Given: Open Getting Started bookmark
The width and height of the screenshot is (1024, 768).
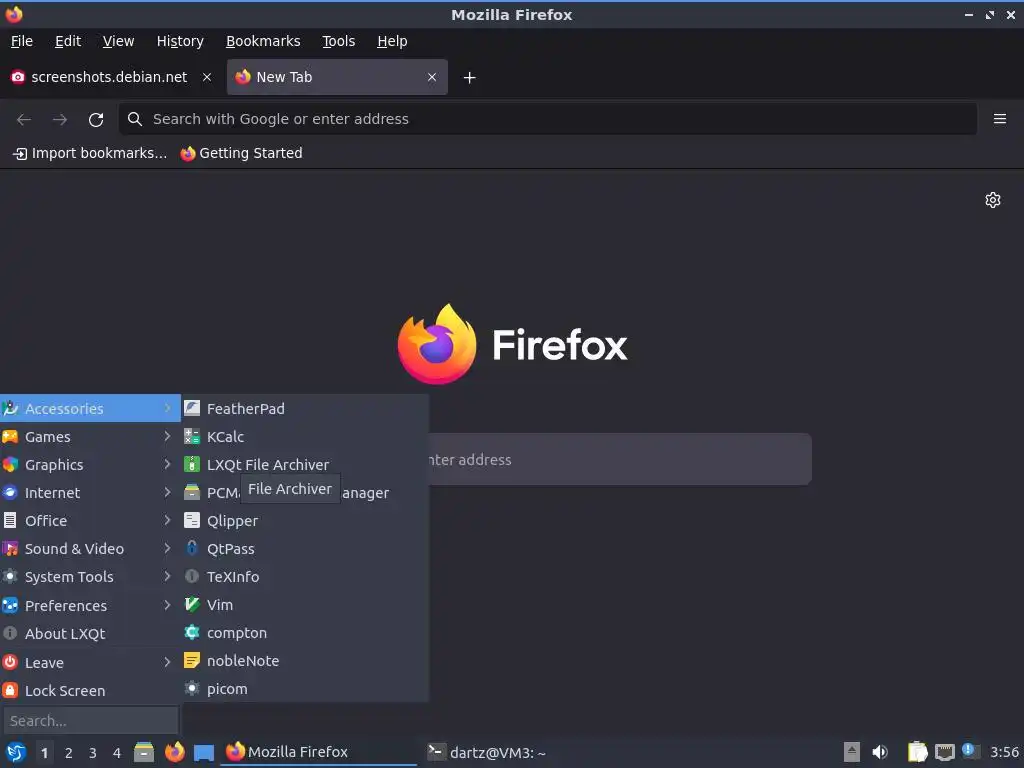Looking at the screenshot, I should point(242,153).
